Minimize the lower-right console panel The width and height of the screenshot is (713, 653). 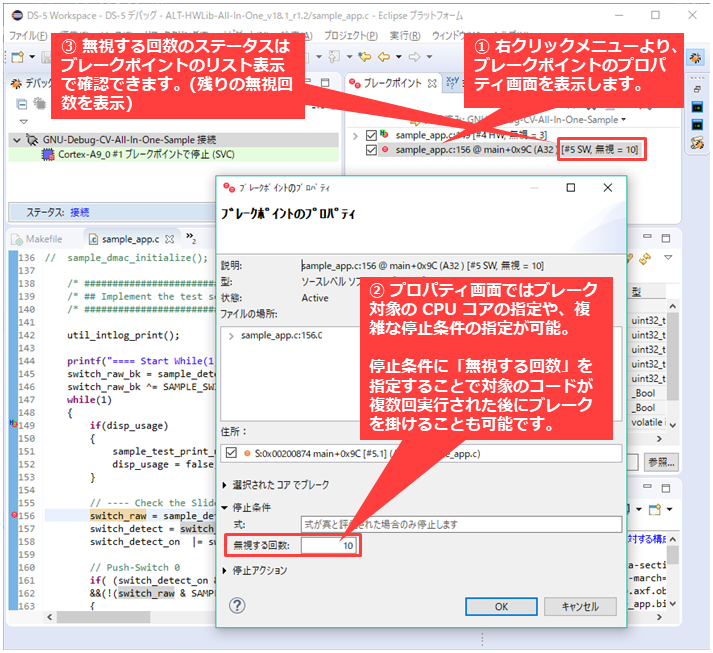point(647,487)
